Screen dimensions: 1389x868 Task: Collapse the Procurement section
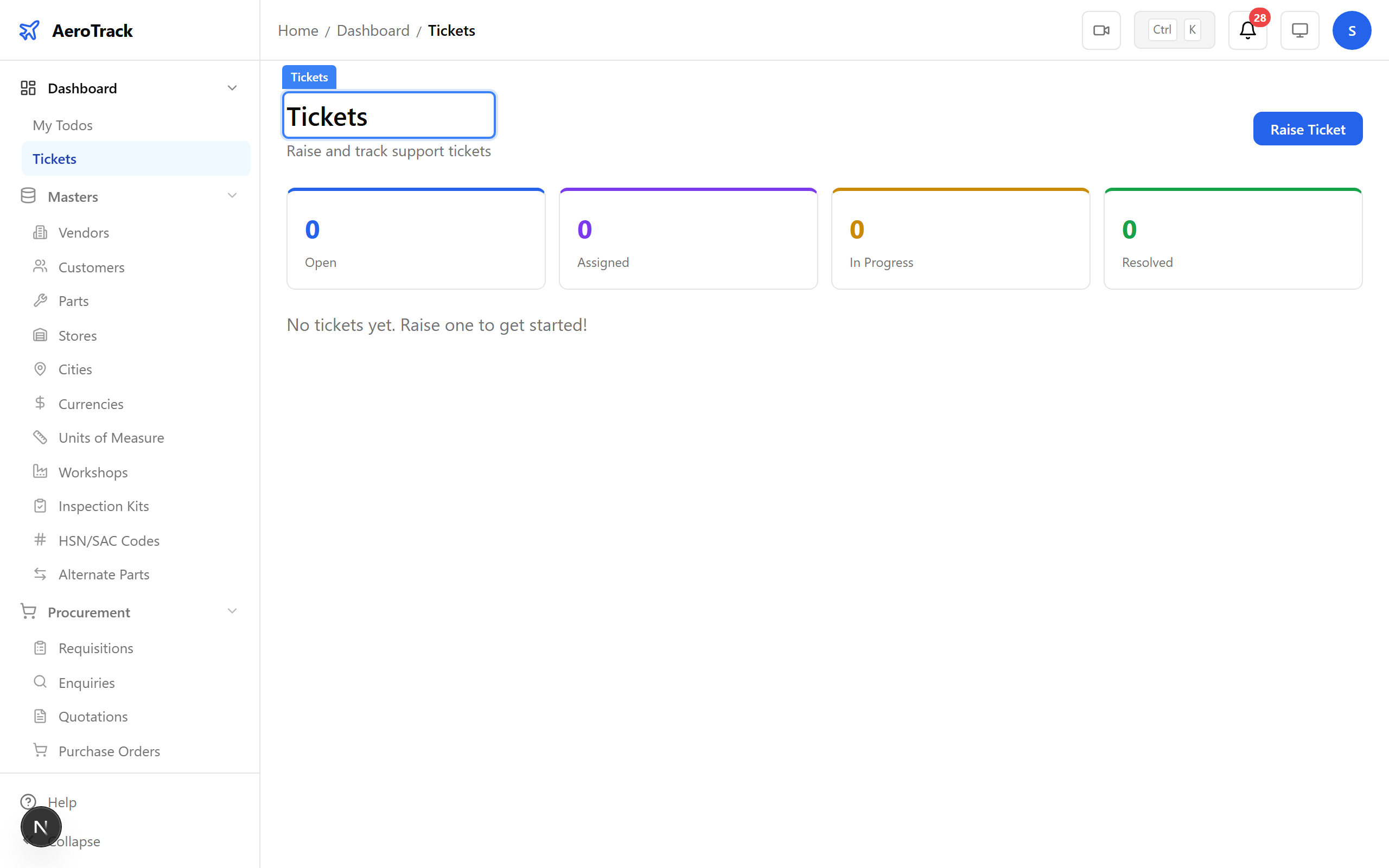[x=232, y=611]
